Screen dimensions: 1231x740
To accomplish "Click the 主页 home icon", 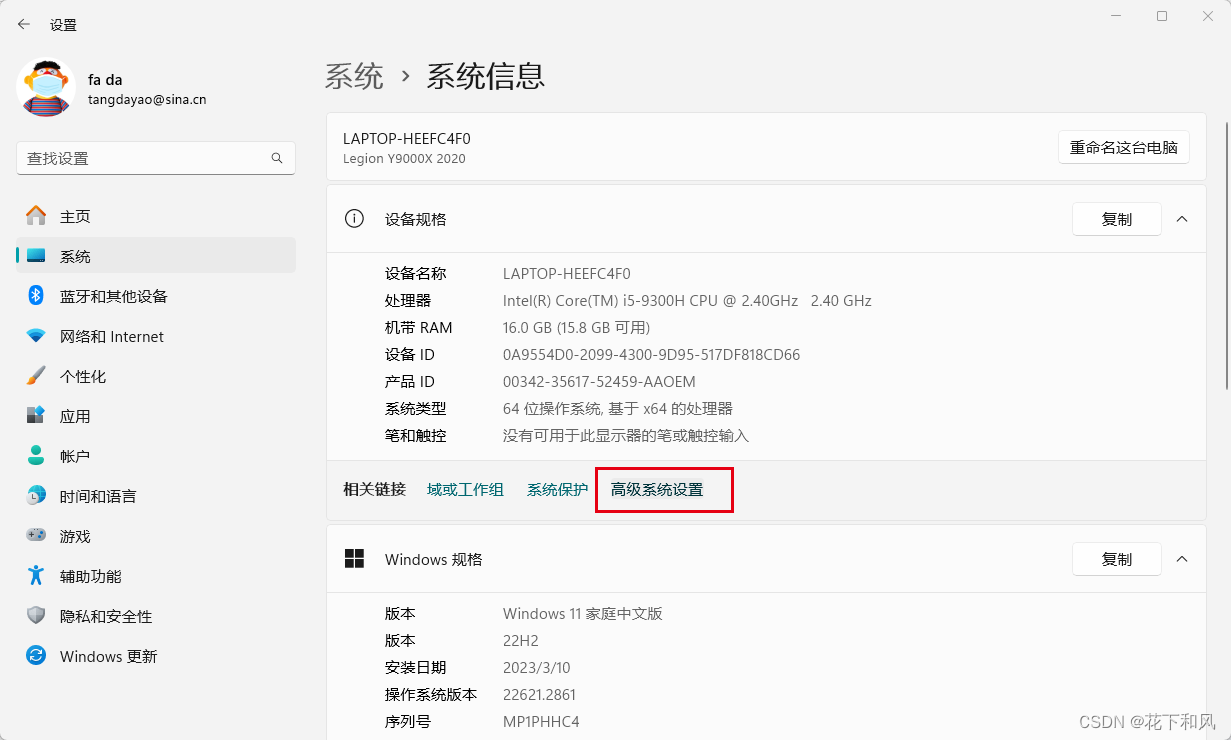I will tap(36, 216).
